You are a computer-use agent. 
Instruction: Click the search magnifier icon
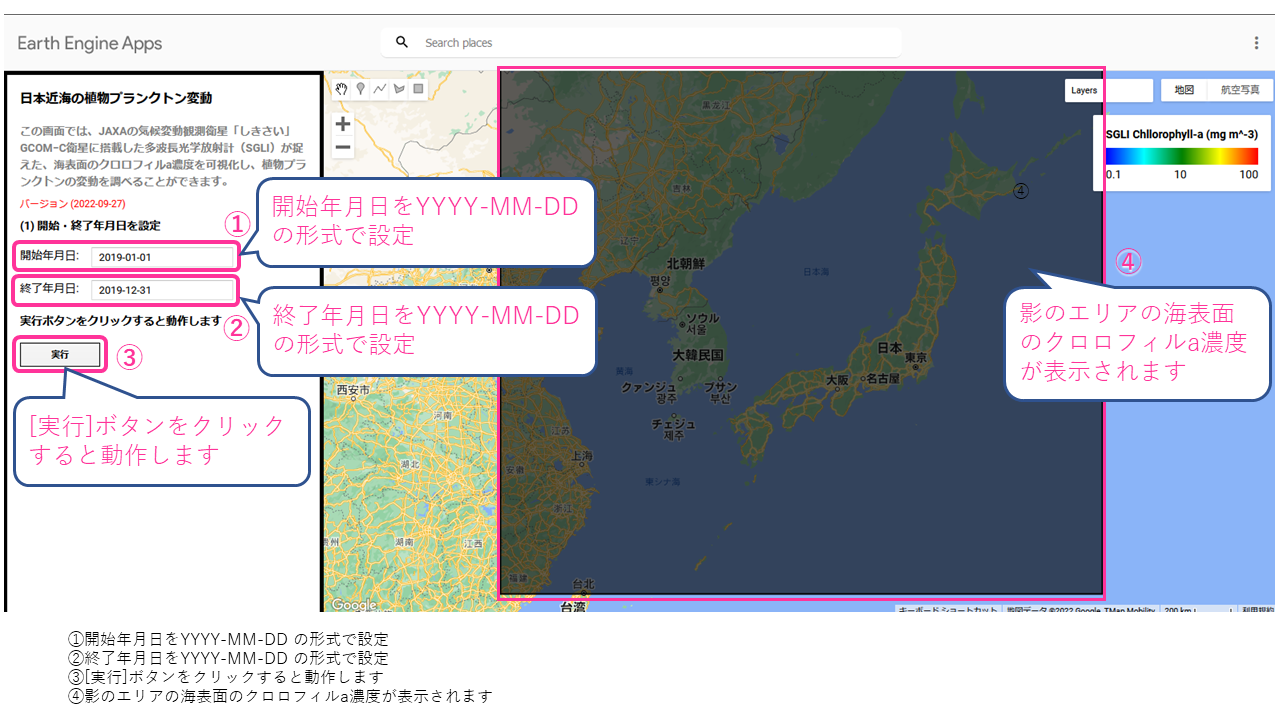[402, 42]
